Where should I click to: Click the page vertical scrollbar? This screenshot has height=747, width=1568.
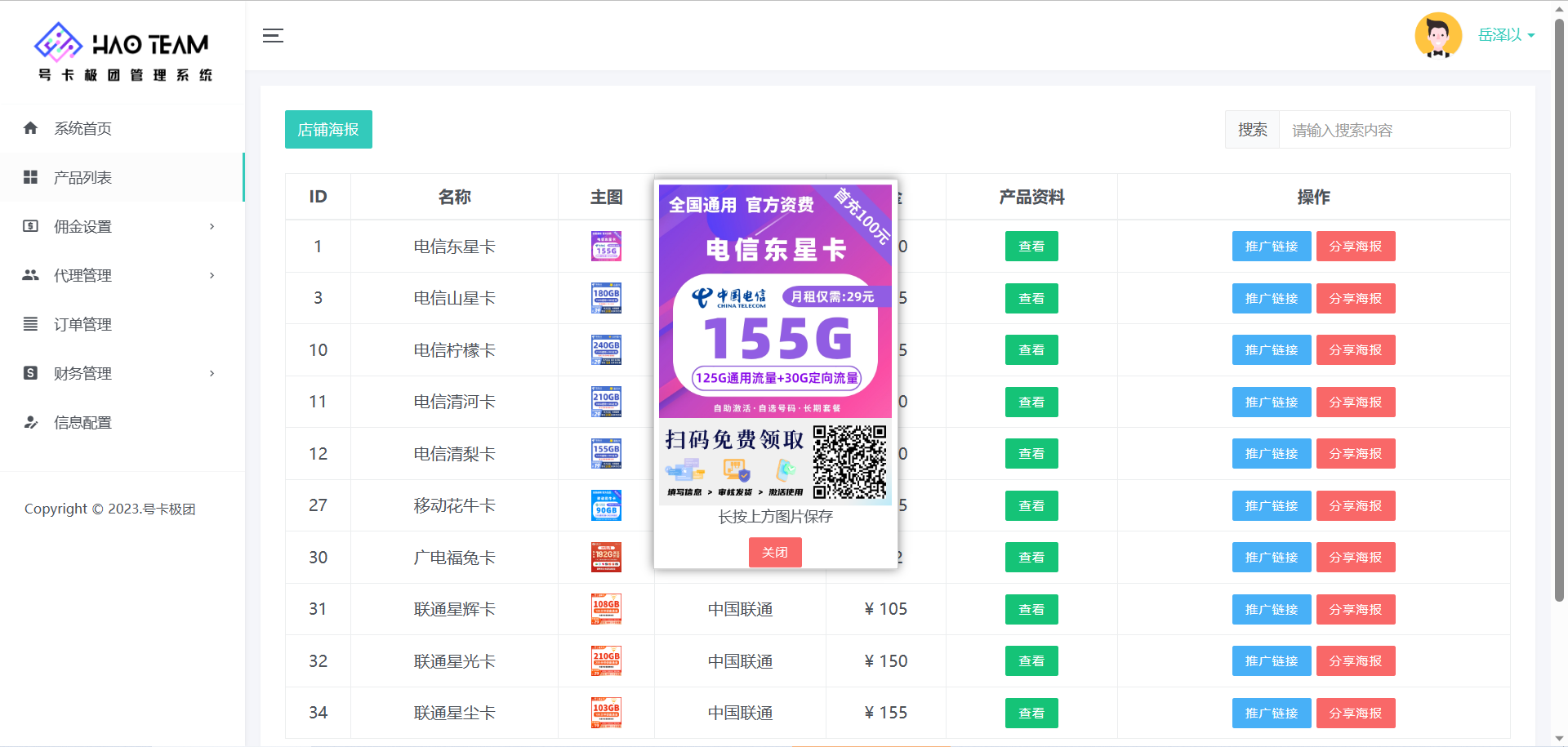pyautogui.click(x=1559, y=310)
